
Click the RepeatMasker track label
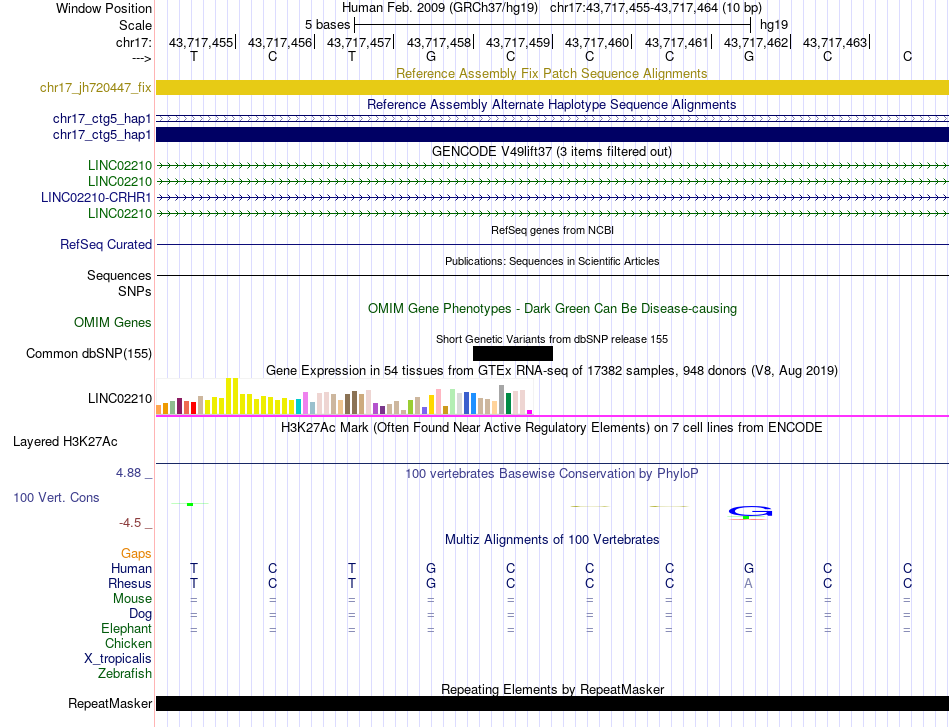pyautogui.click(x=110, y=704)
